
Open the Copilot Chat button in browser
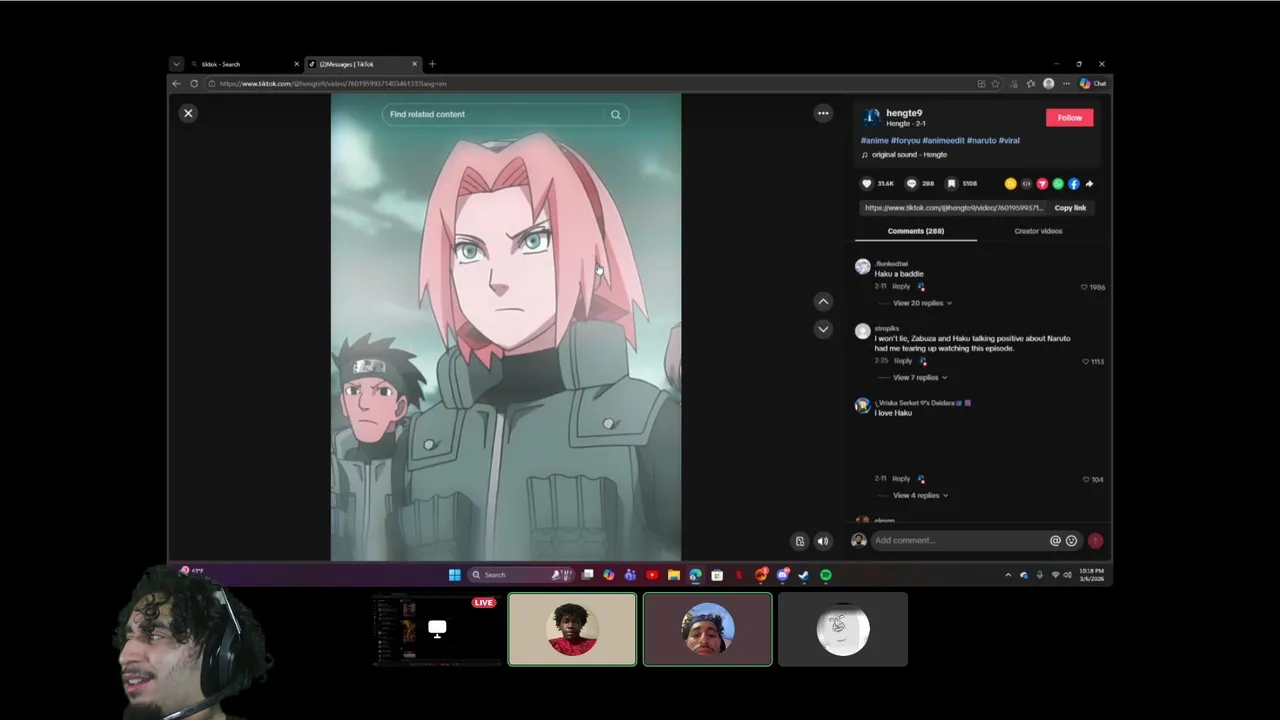tap(1092, 84)
